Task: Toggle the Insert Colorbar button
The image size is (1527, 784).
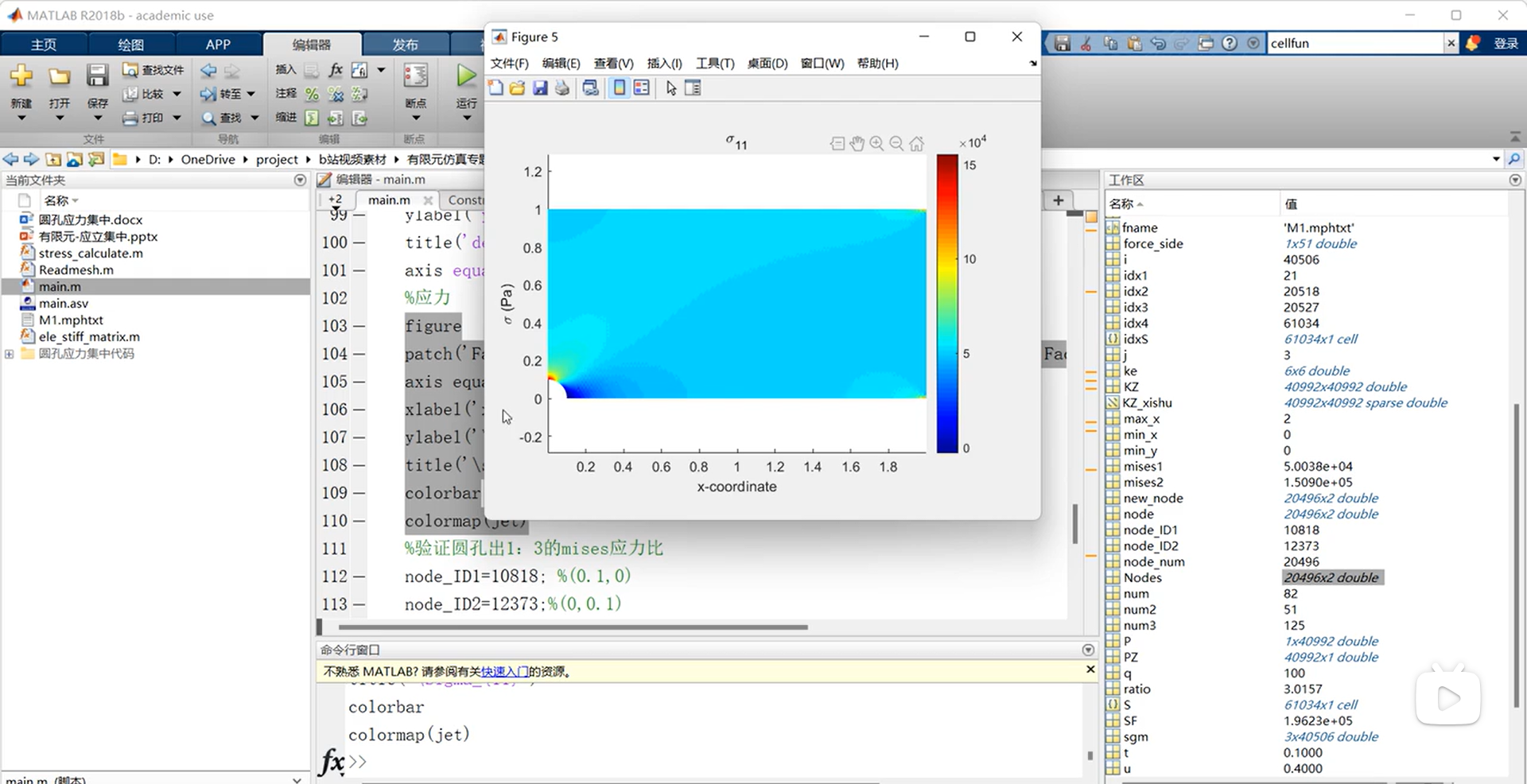Action: [619, 88]
